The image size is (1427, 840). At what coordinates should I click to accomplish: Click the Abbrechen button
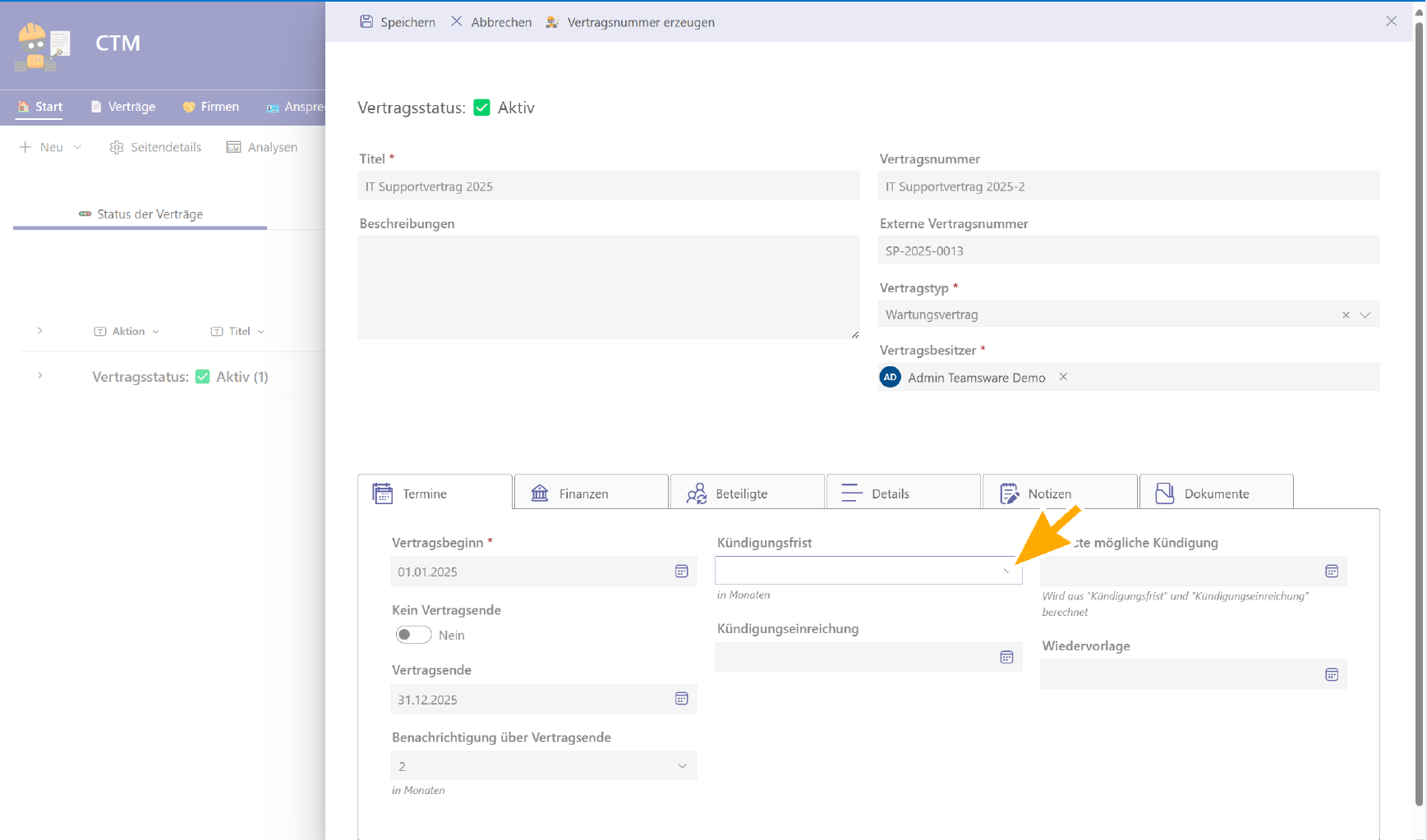pyautogui.click(x=491, y=22)
